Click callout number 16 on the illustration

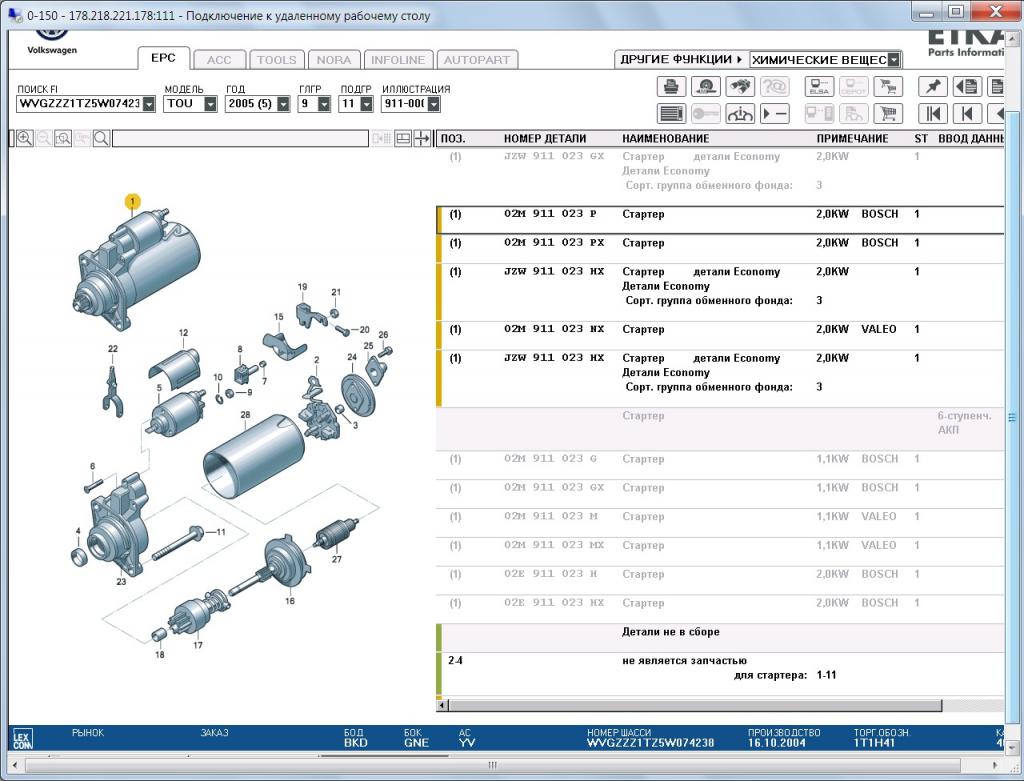click(x=289, y=601)
